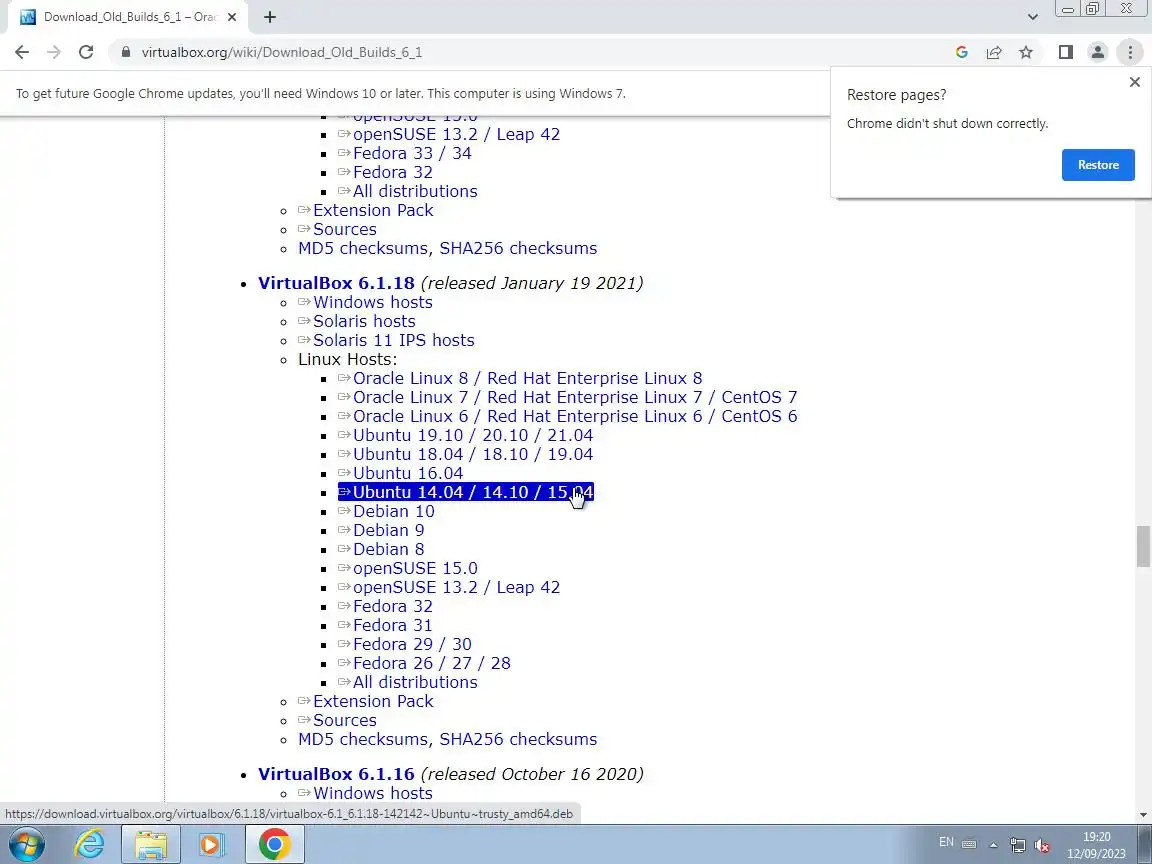
Task: Open VirtualBox 6.1.16 version link
Action: 336,774
